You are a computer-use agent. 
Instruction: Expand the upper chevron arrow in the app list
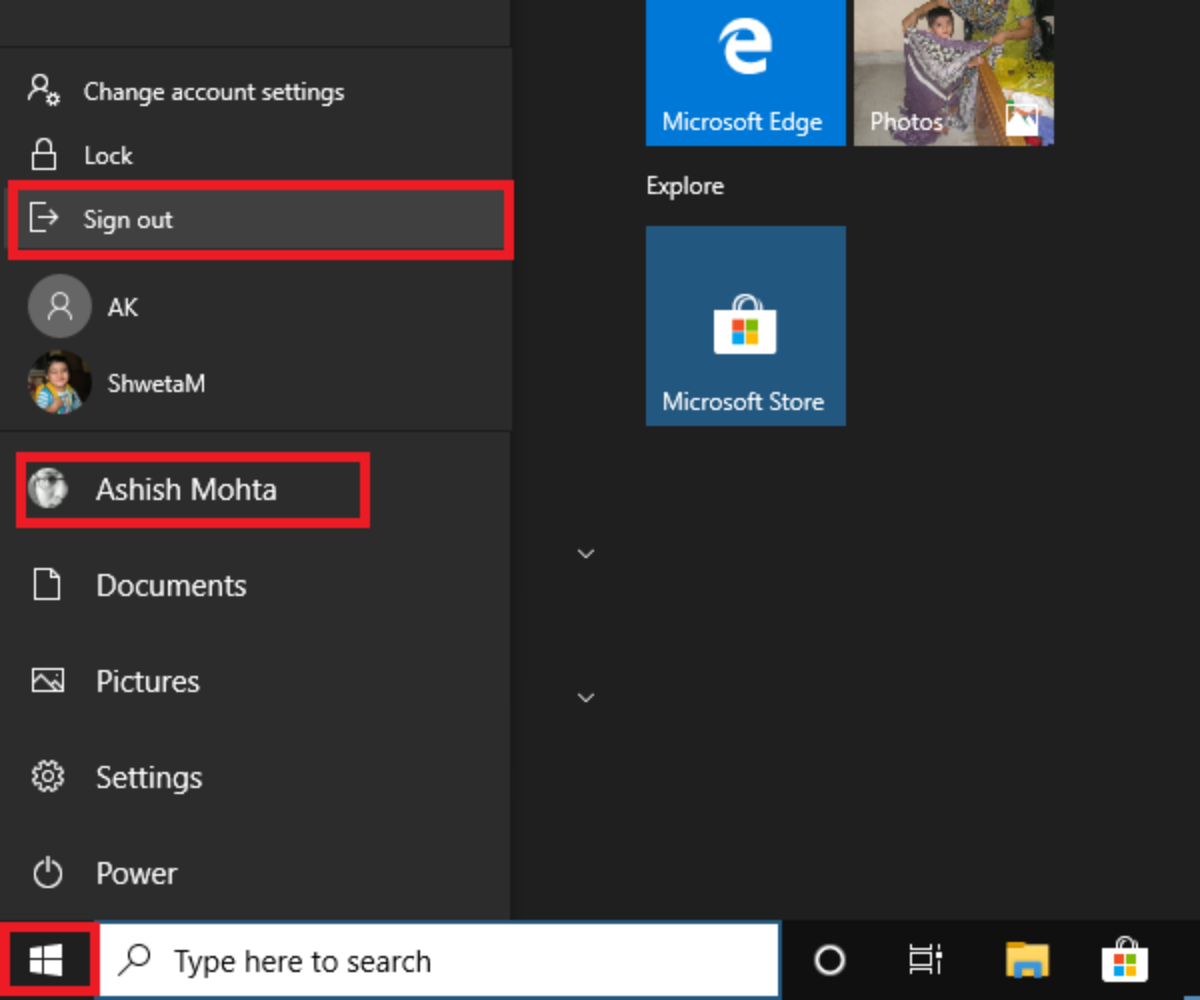point(587,554)
